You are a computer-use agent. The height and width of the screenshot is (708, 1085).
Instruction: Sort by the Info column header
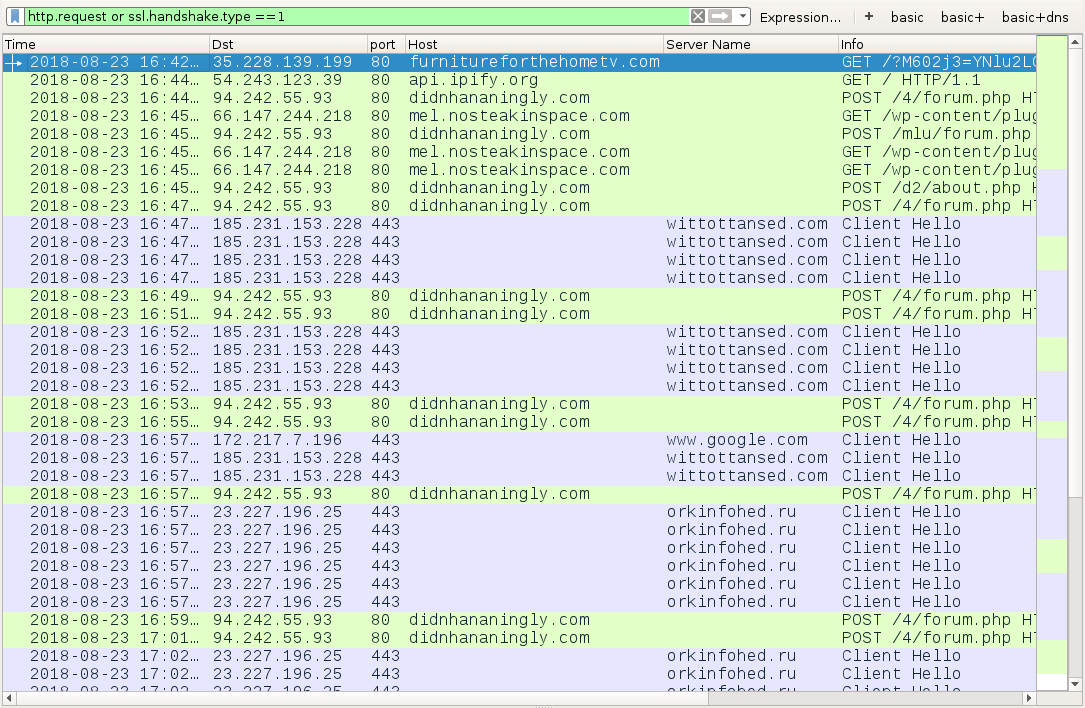[x=937, y=44]
